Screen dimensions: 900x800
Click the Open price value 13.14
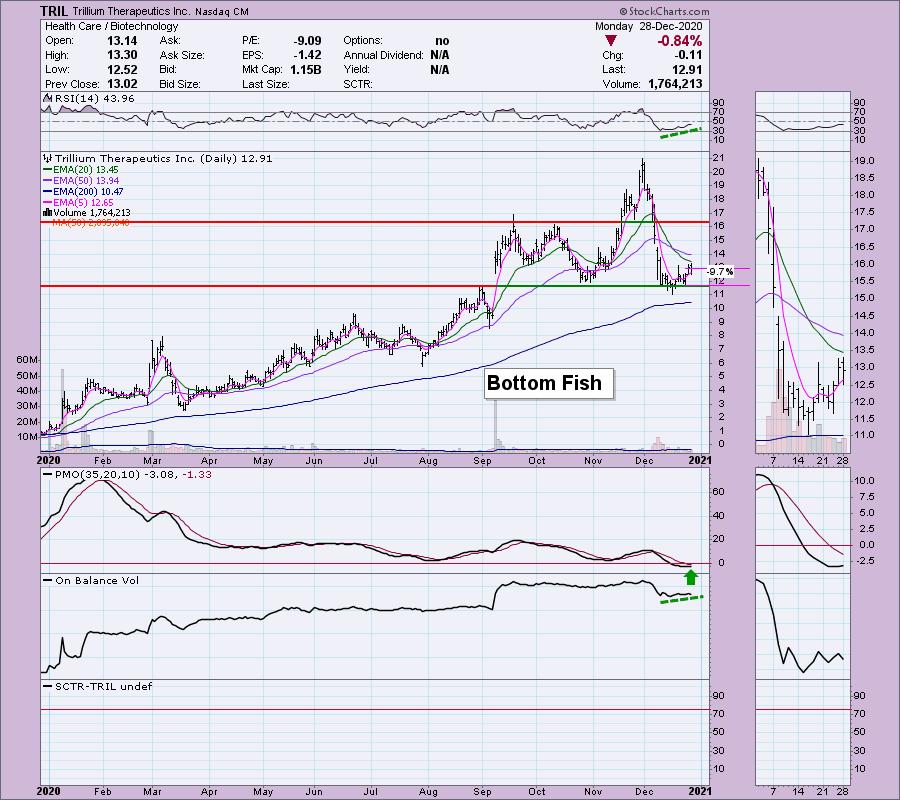122,41
